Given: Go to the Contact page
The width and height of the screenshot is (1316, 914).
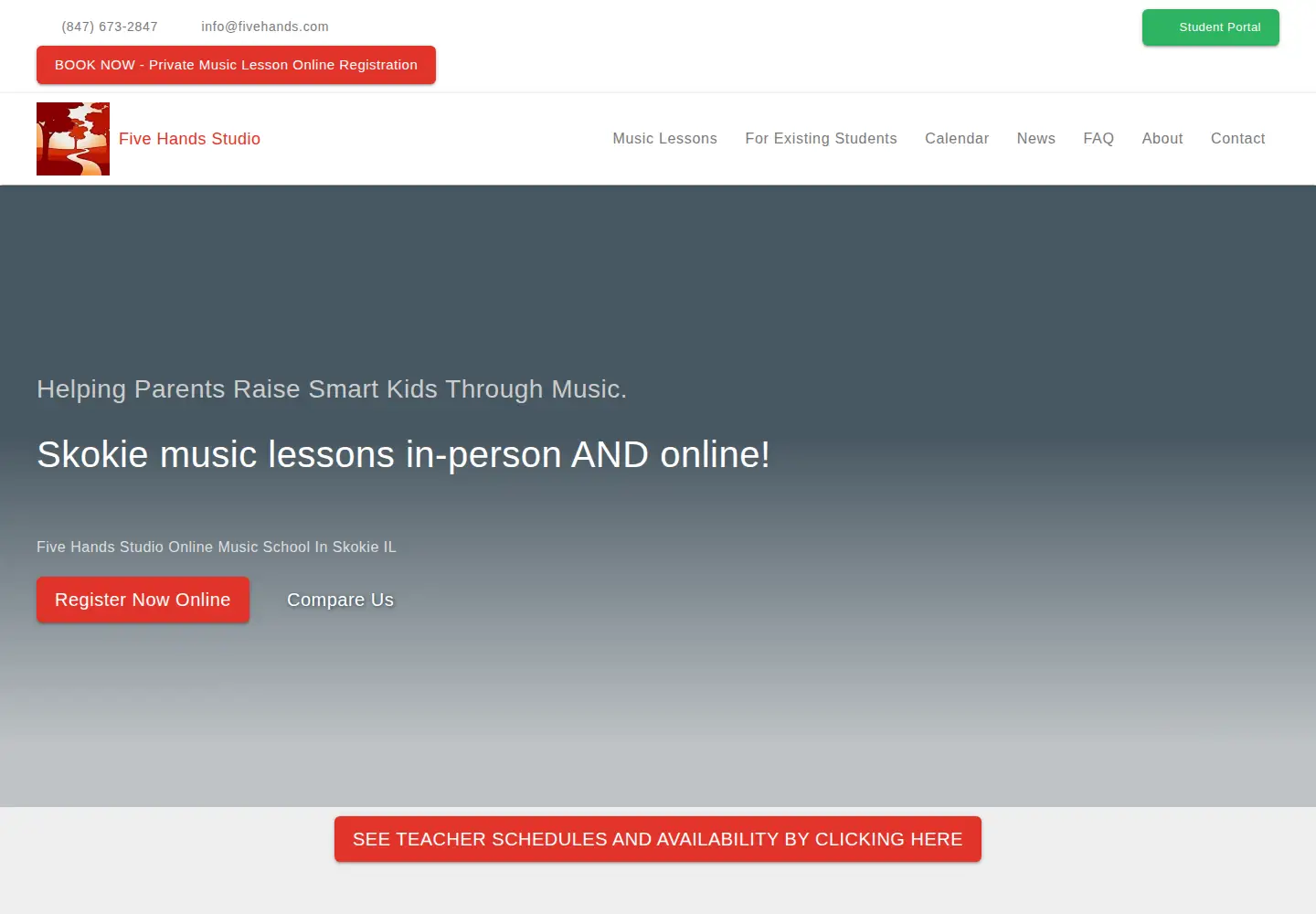Looking at the screenshot, I should (x=1237, y=139).
